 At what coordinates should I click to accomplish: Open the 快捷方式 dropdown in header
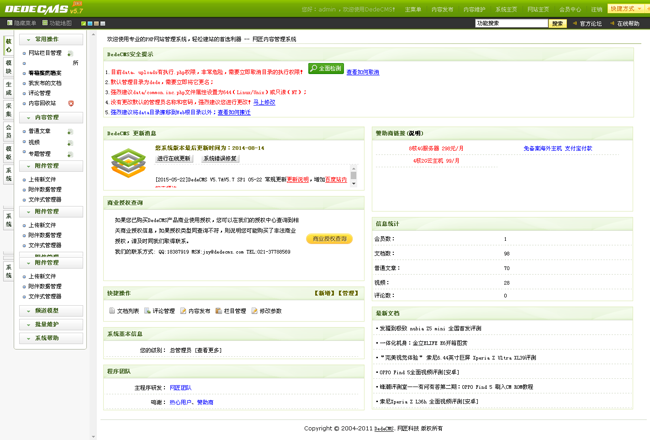click(626, 9)
